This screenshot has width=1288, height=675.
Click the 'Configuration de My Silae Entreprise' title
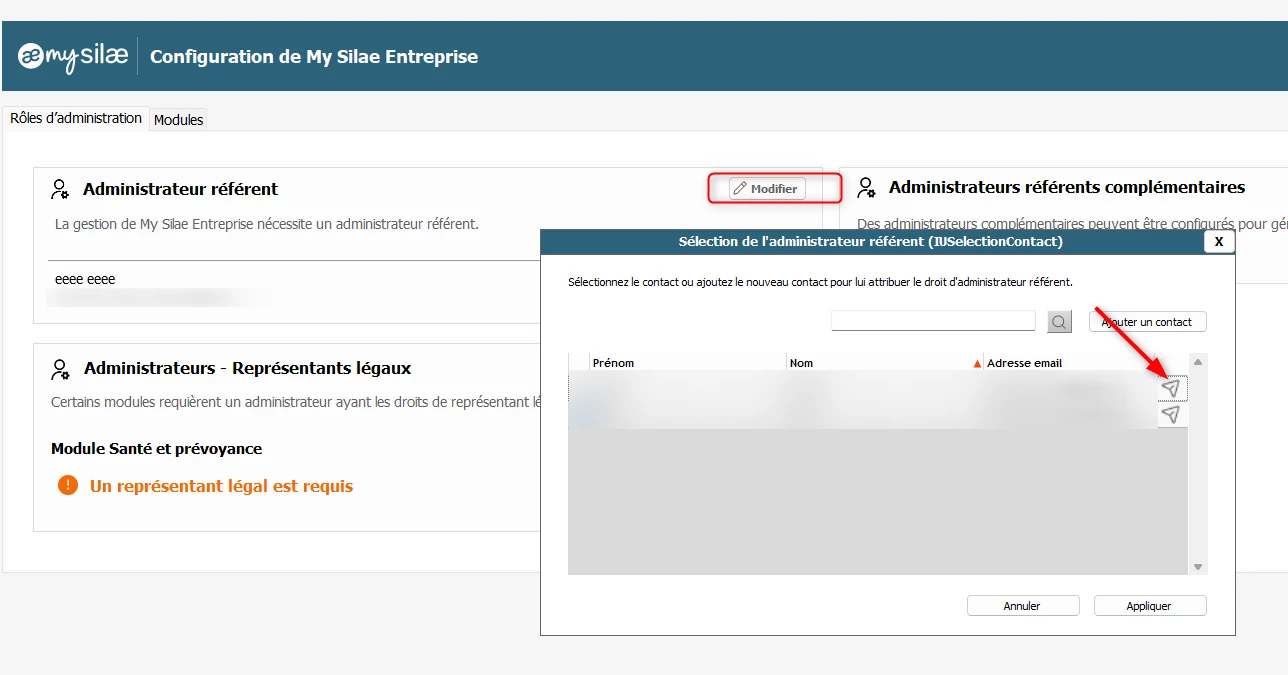[314, 57]
